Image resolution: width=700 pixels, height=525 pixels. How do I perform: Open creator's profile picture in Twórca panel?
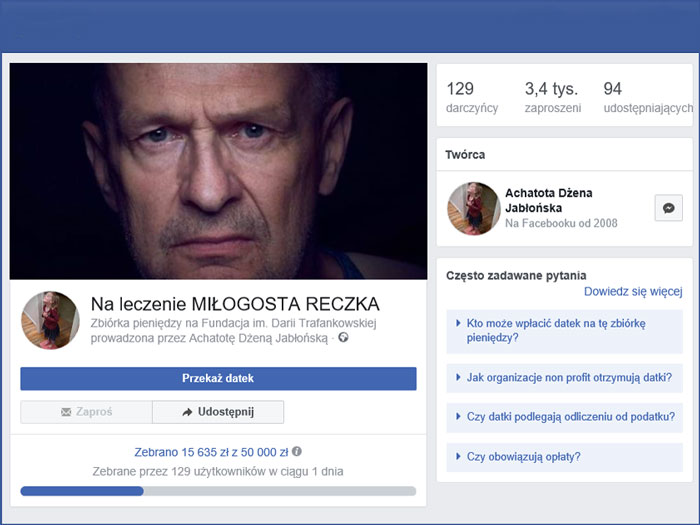pyautogui.click(x=473, y=208)
